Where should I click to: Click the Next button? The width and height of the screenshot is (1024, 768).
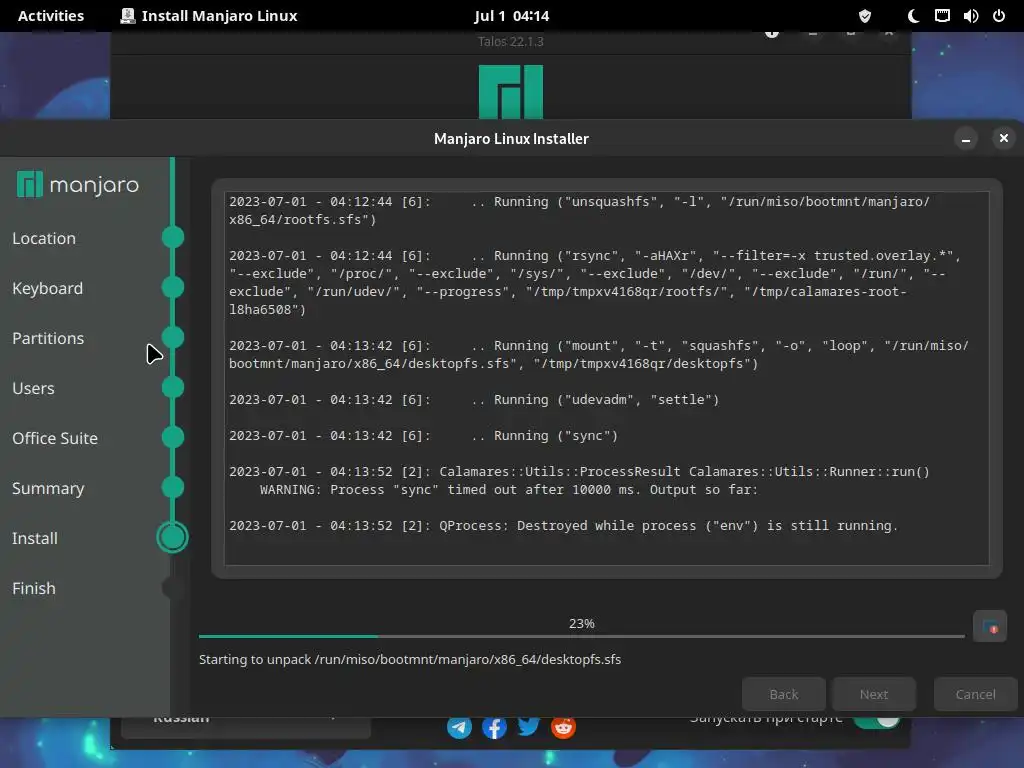click(x=874, y=694)
